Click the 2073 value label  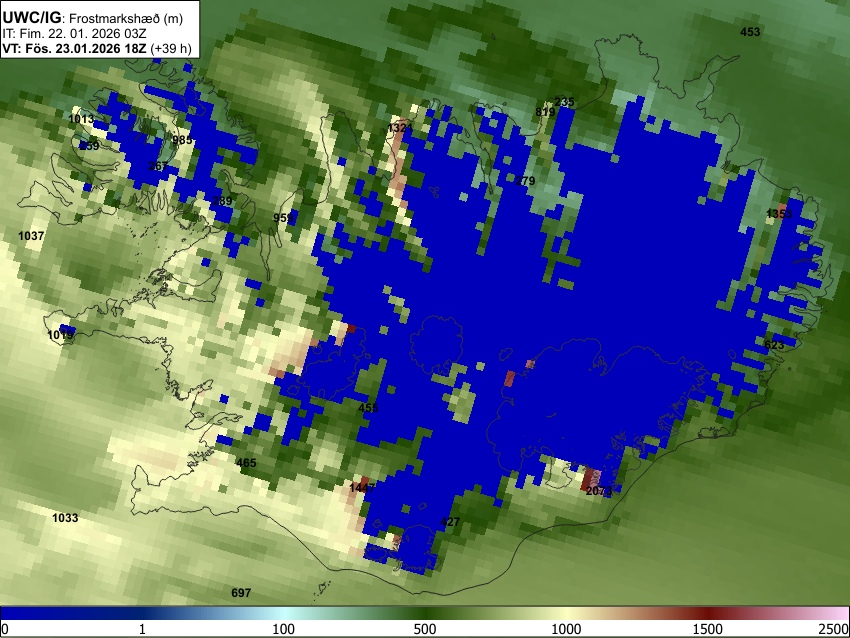(599, 491)
